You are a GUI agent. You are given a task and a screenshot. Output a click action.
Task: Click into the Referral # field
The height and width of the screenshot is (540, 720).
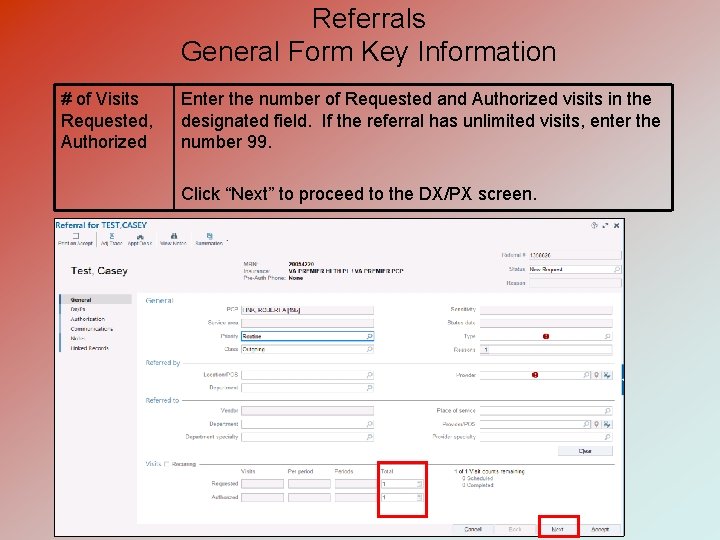click(x=575, y=255)
